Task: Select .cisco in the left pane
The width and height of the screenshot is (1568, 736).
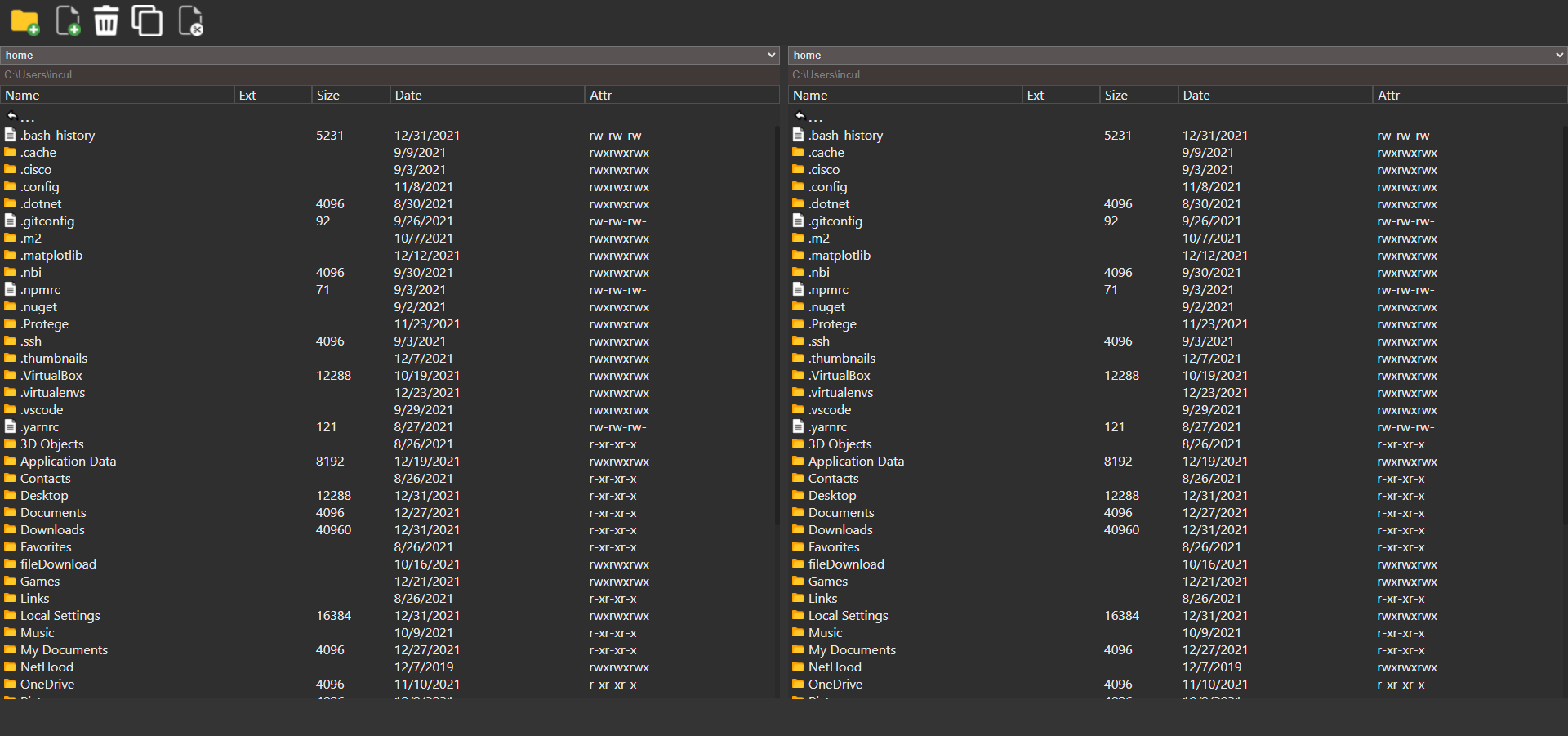Action: pyautogui.click(x=36, y=169)
